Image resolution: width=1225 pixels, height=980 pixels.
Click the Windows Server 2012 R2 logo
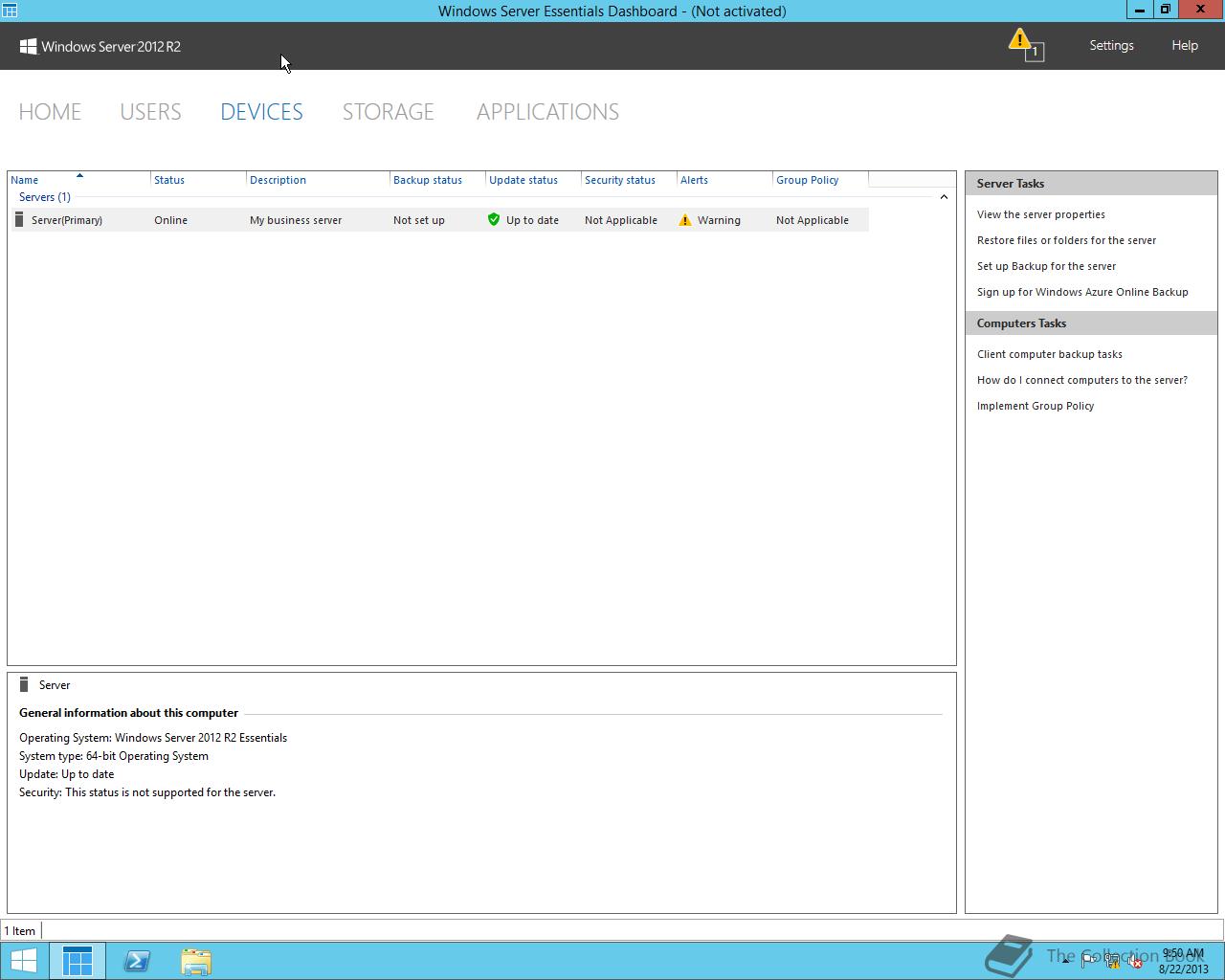[100, 46]
